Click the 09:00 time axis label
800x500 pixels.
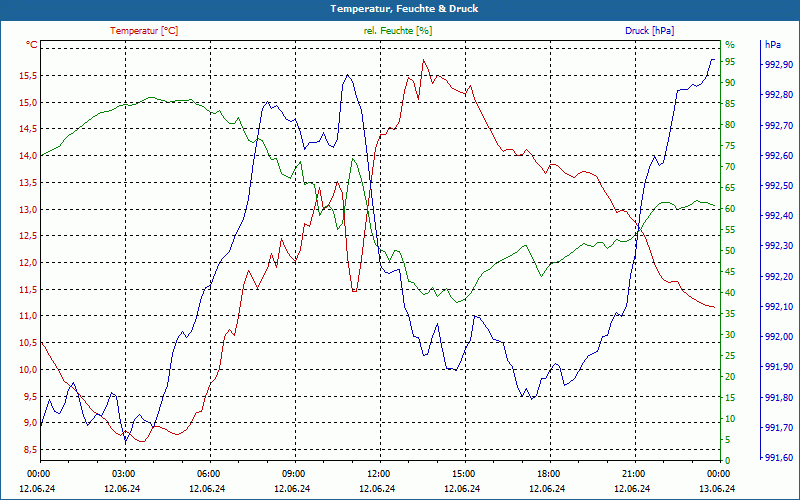click(292, 473)
